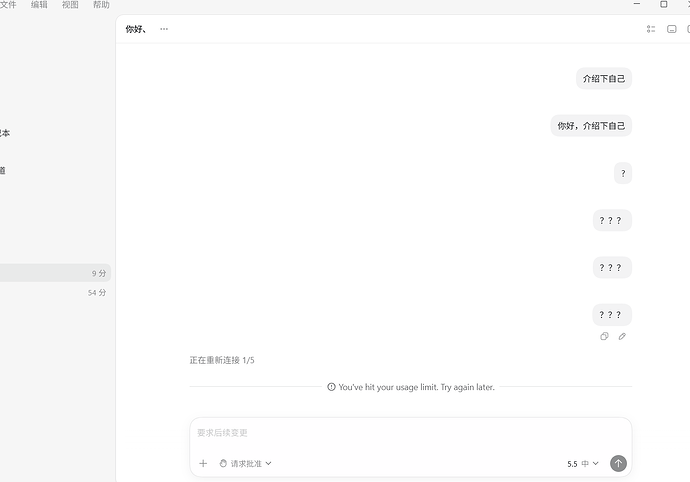Image resolution: width=690 pixels, height=482 pixels.
Task: Select the 你好，介绍下自己 message bubble
Action: pos(591,126)
